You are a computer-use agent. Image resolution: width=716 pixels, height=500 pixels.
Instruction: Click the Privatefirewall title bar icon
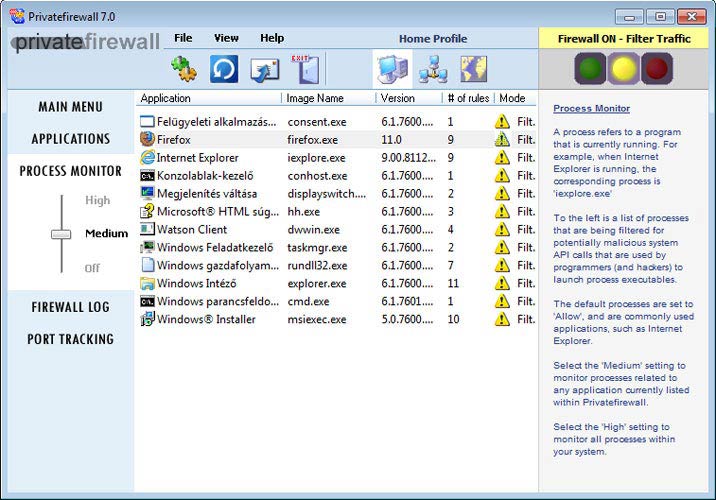(x=17, y=16)
